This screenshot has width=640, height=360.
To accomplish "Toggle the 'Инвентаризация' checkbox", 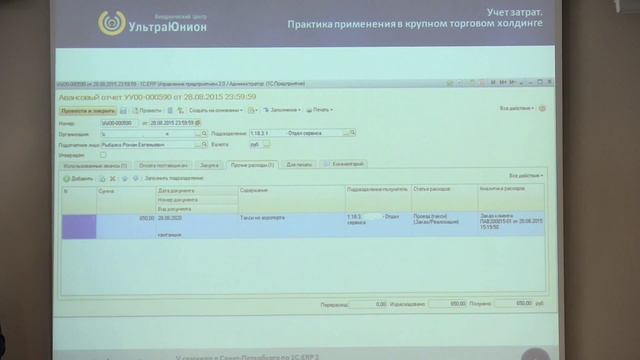I will pyautogui.click(x=103, y=155).
